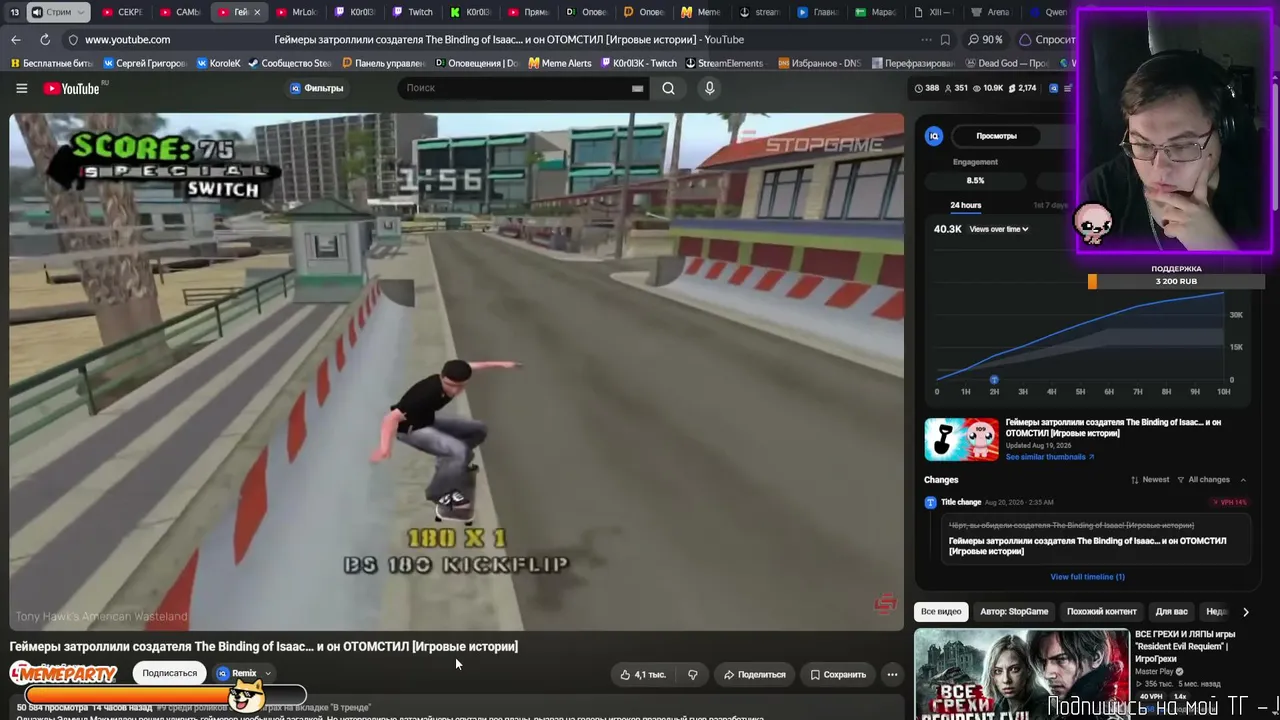
Task: Open See similar thumbnails link
Action: point(1049,457)
